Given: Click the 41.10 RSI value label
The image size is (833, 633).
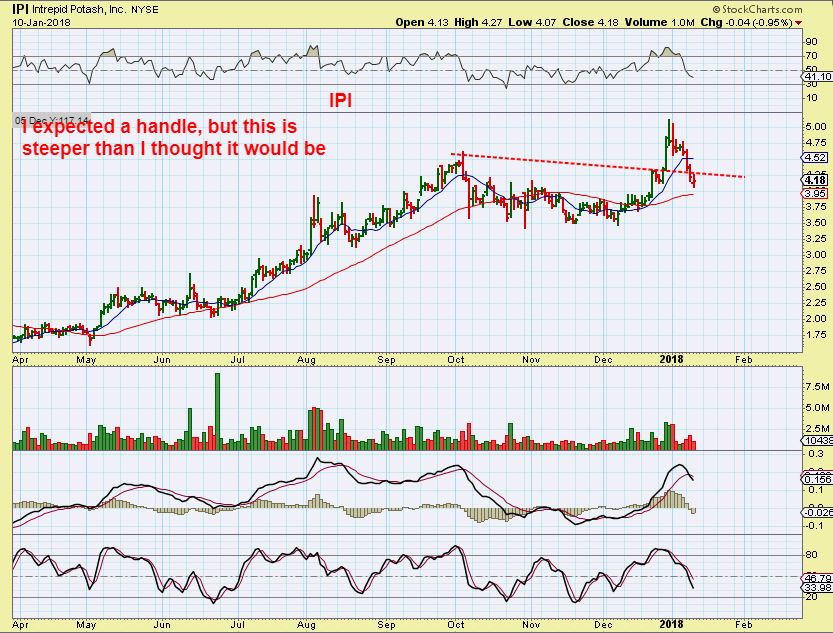Looking at the screenshot, I should [818, 76].
